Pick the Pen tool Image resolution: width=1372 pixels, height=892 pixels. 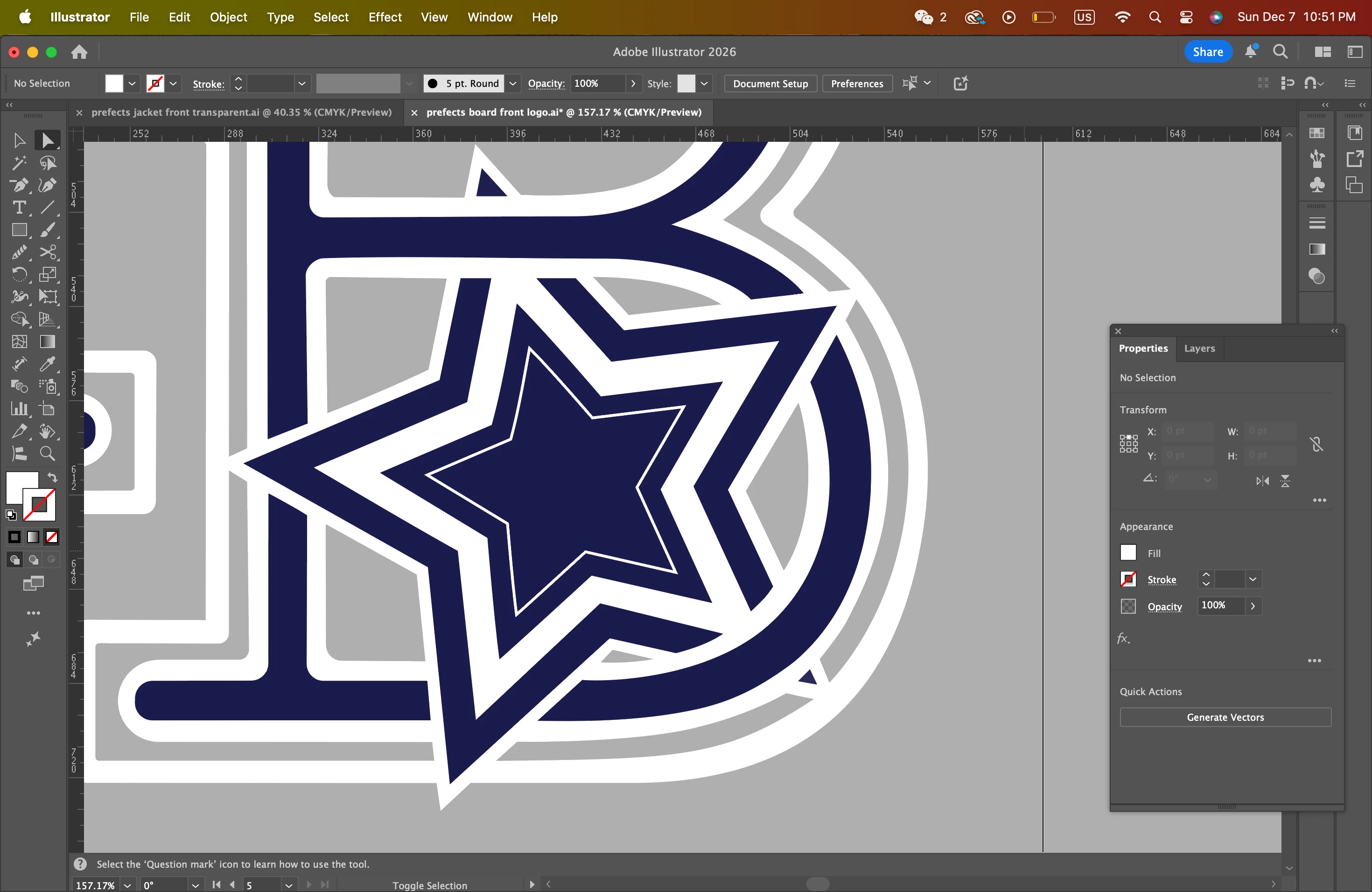(19, 186)
